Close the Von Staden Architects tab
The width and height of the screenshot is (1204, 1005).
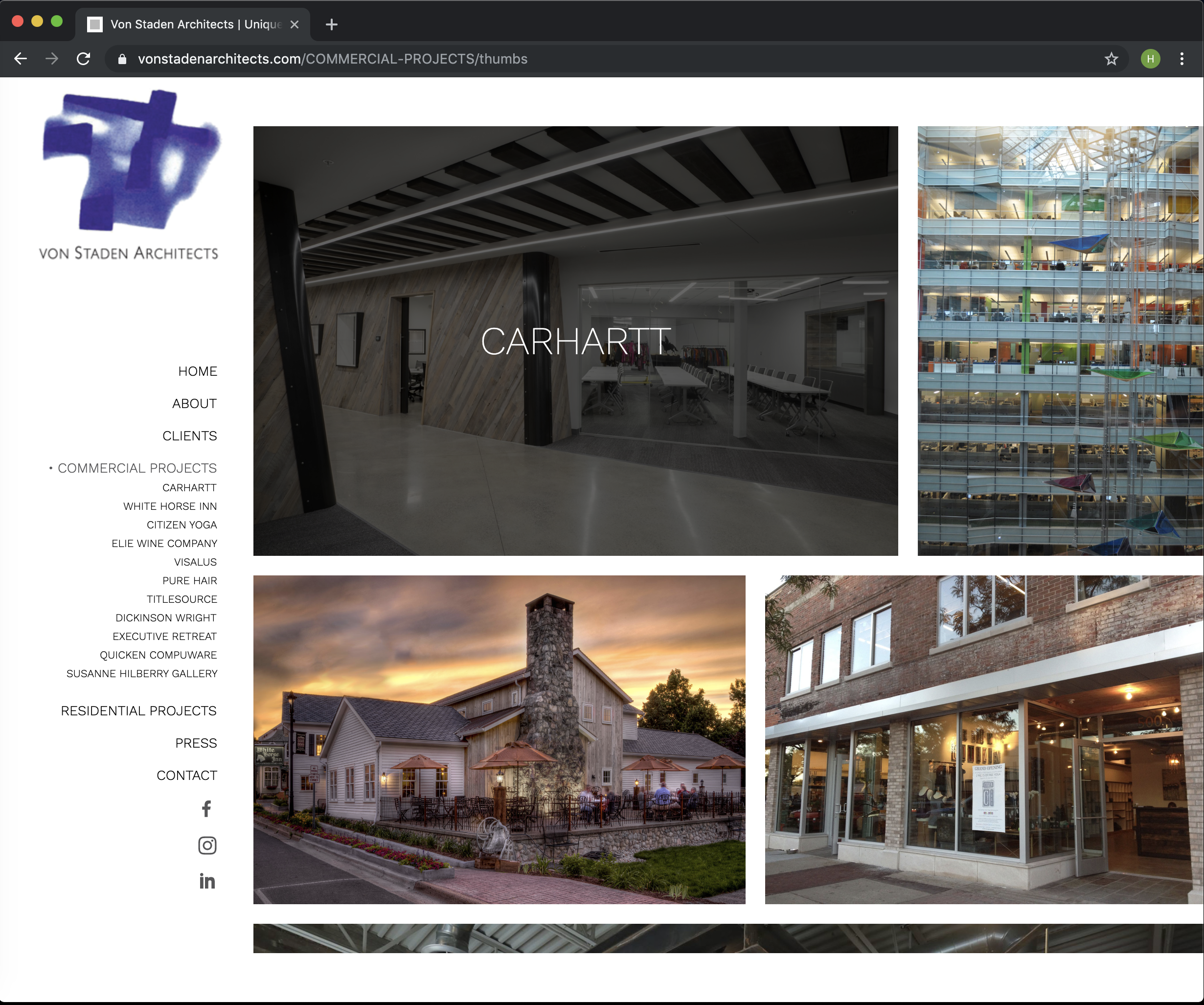click(294, 24)
